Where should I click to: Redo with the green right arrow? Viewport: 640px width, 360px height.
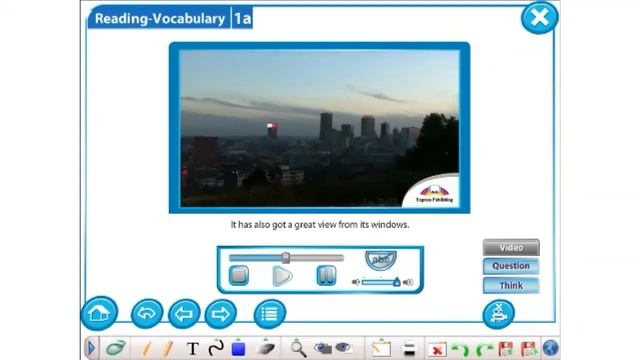484,350
